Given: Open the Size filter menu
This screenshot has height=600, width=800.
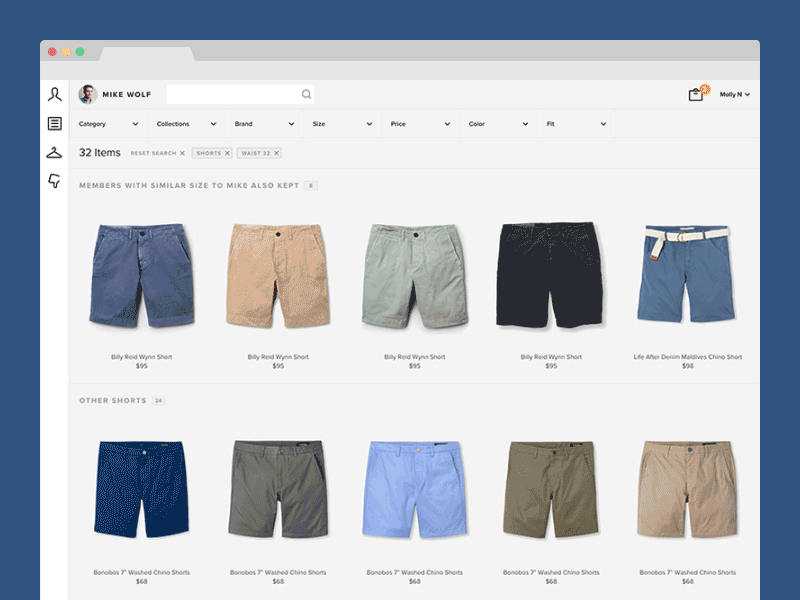Looking at the screenshot, I should coord(342,124).
